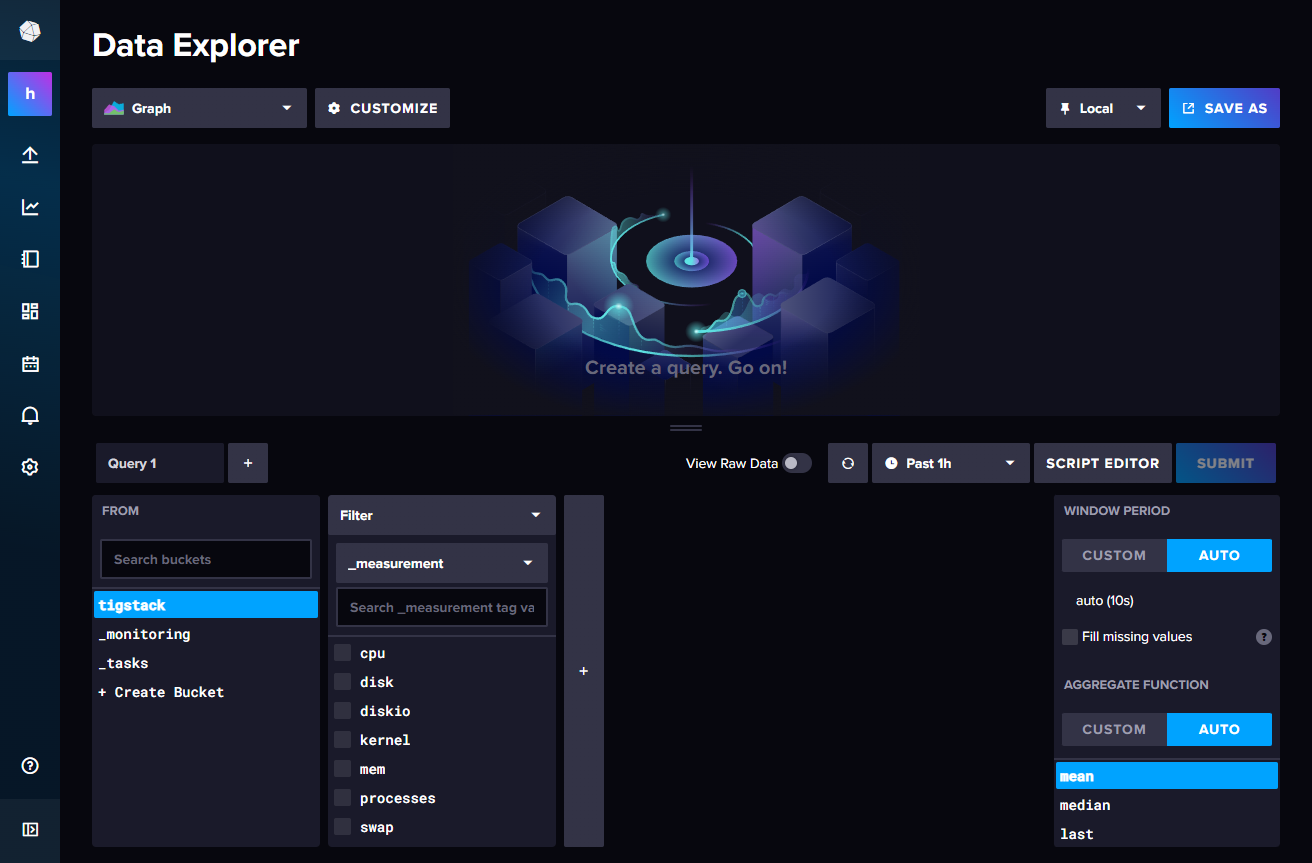Open the Tasks calendar icon in sidebar
This screenshot has height=863, width=1312.
click(x=29, y=363)
